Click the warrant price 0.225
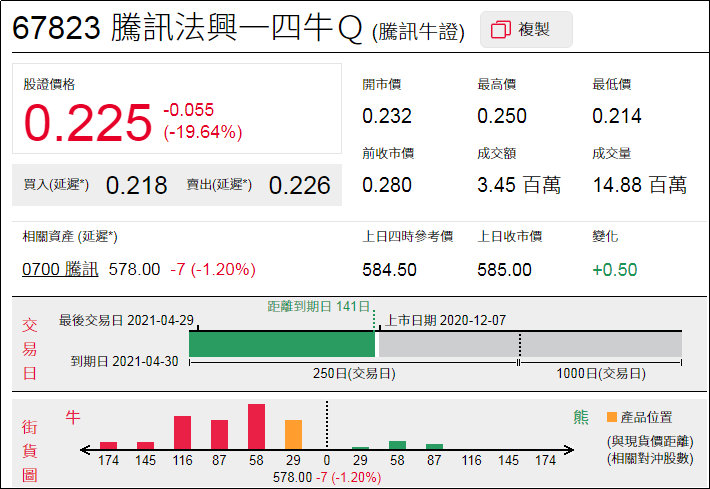 (x=87, y=122)
